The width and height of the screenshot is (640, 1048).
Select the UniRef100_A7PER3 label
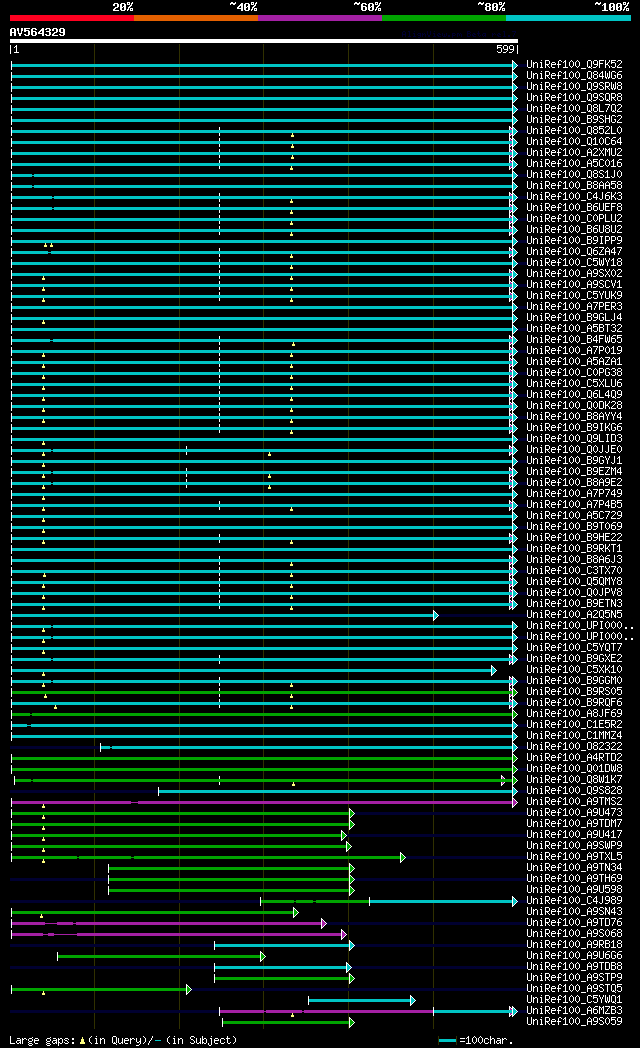(574, 306)
